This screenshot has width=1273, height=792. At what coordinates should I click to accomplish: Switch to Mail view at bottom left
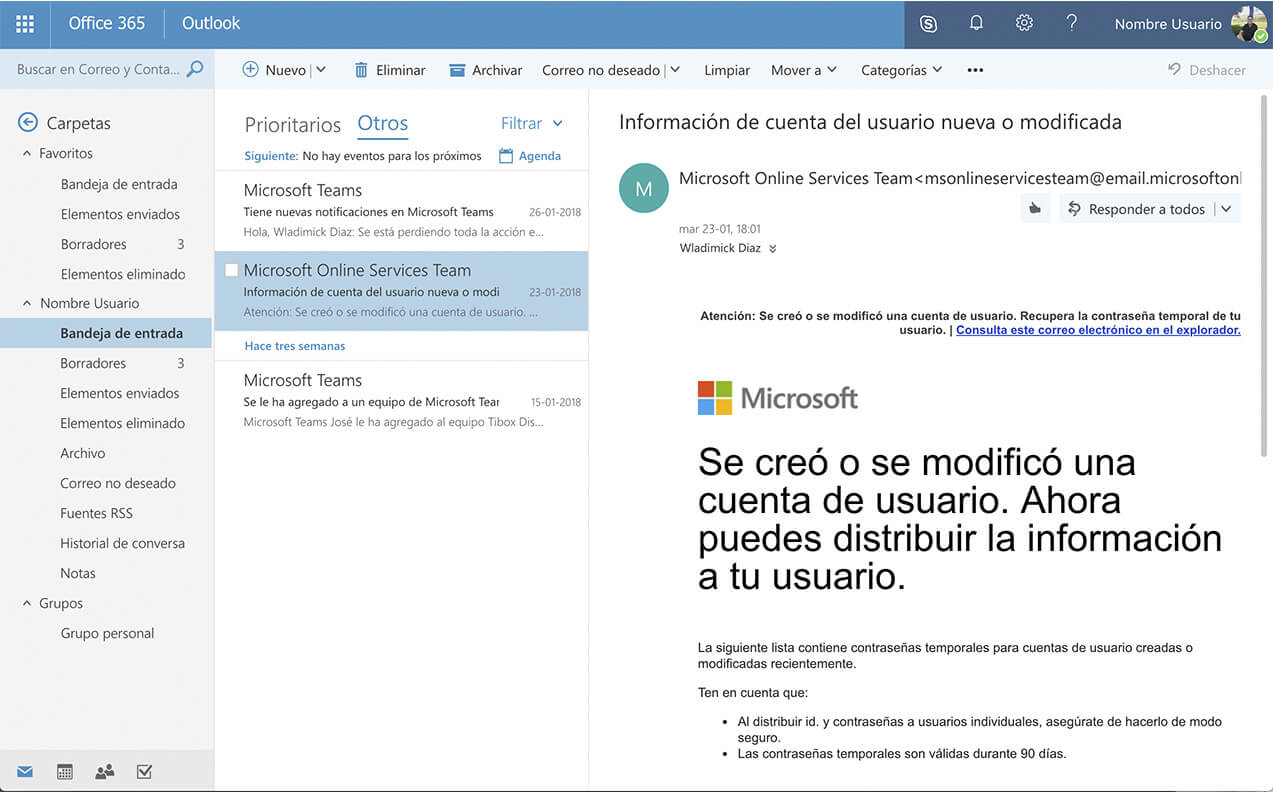pyautogui.click(x=25, y=771)
